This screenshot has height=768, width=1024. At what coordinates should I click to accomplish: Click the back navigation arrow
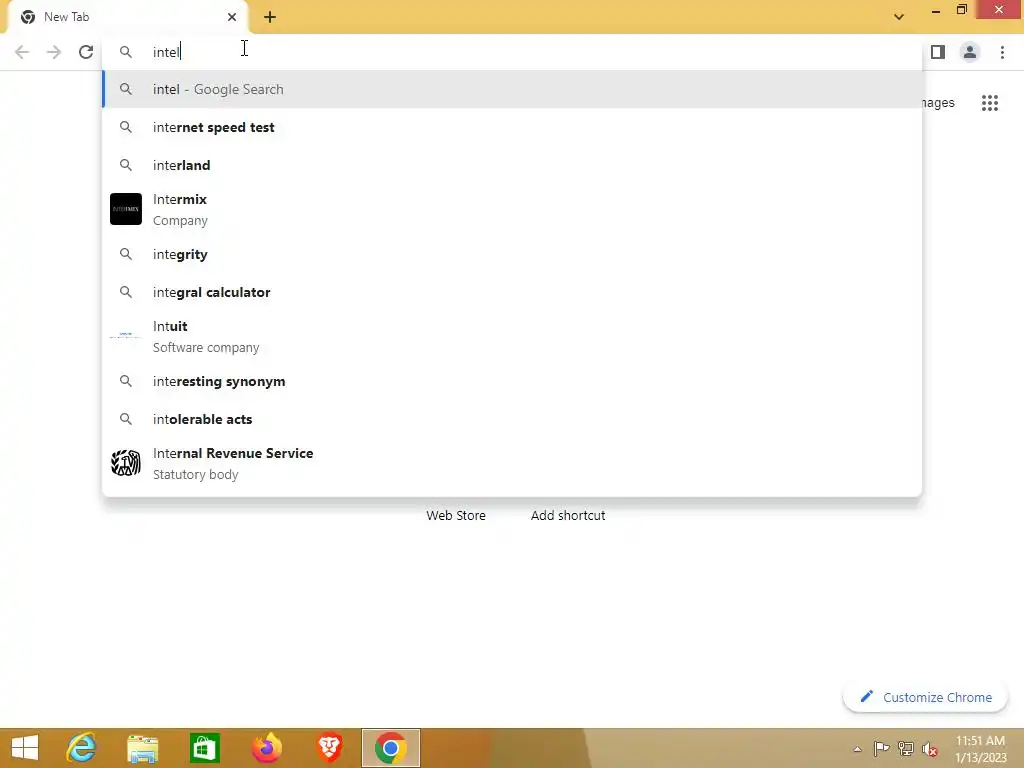22,52
